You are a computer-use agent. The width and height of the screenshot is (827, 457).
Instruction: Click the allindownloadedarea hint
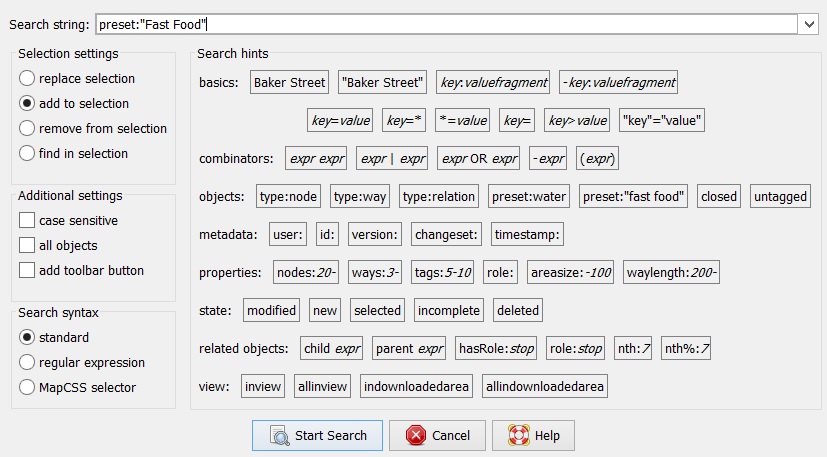point(545,386)
